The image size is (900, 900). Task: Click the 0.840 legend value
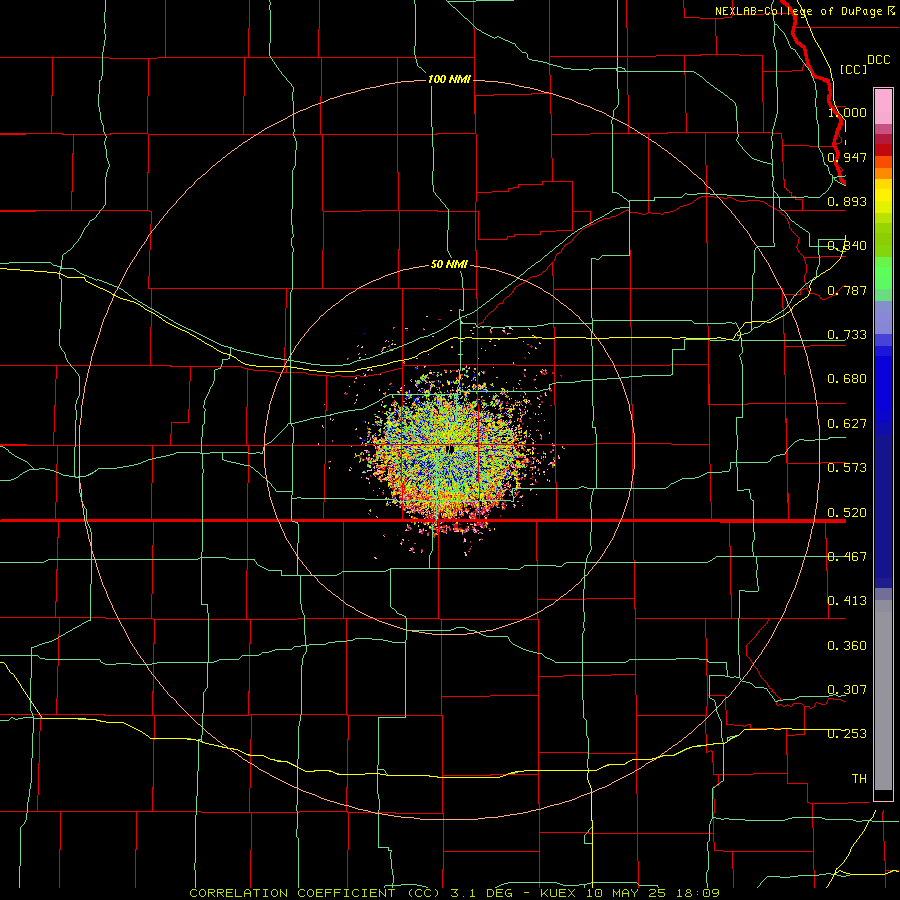(x=847, y=246)
